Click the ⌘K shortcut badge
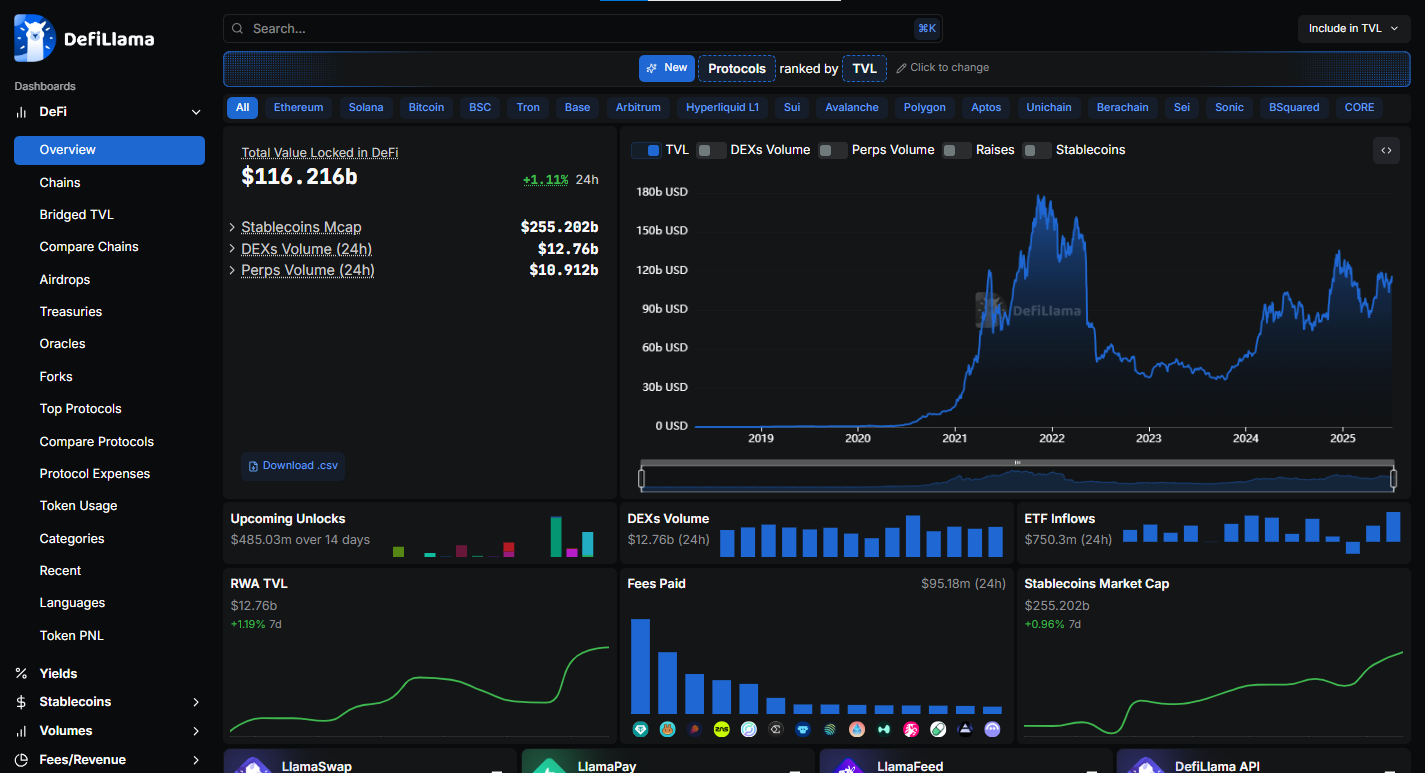The height and width of the screenshot is (773, 1428). coord(926,29)
